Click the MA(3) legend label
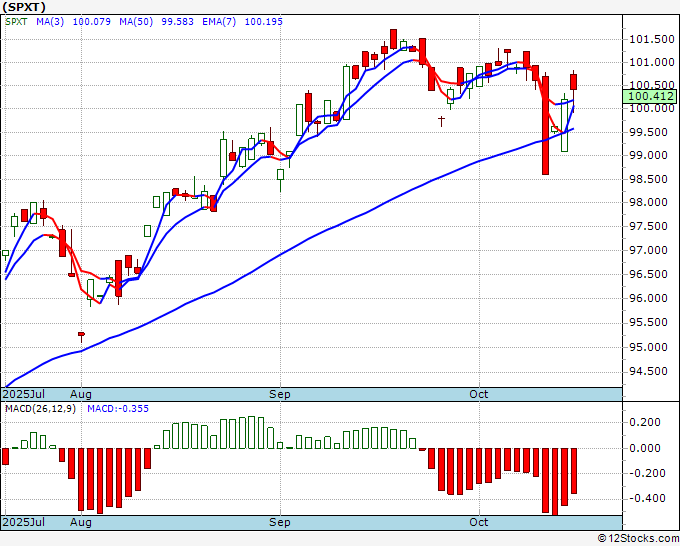680x546 pixels. click(x=50, y=22)
